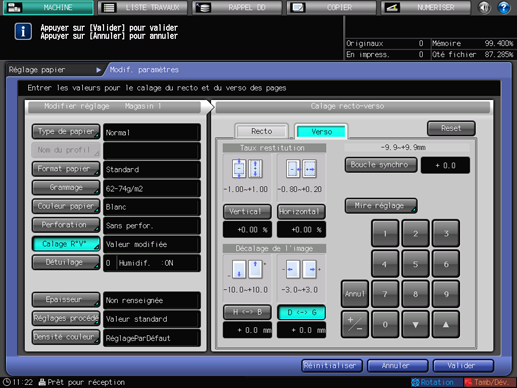This screenshot has height=388, width=517.
Task: Switch to the Recto tab
Action: coord(262,131)
